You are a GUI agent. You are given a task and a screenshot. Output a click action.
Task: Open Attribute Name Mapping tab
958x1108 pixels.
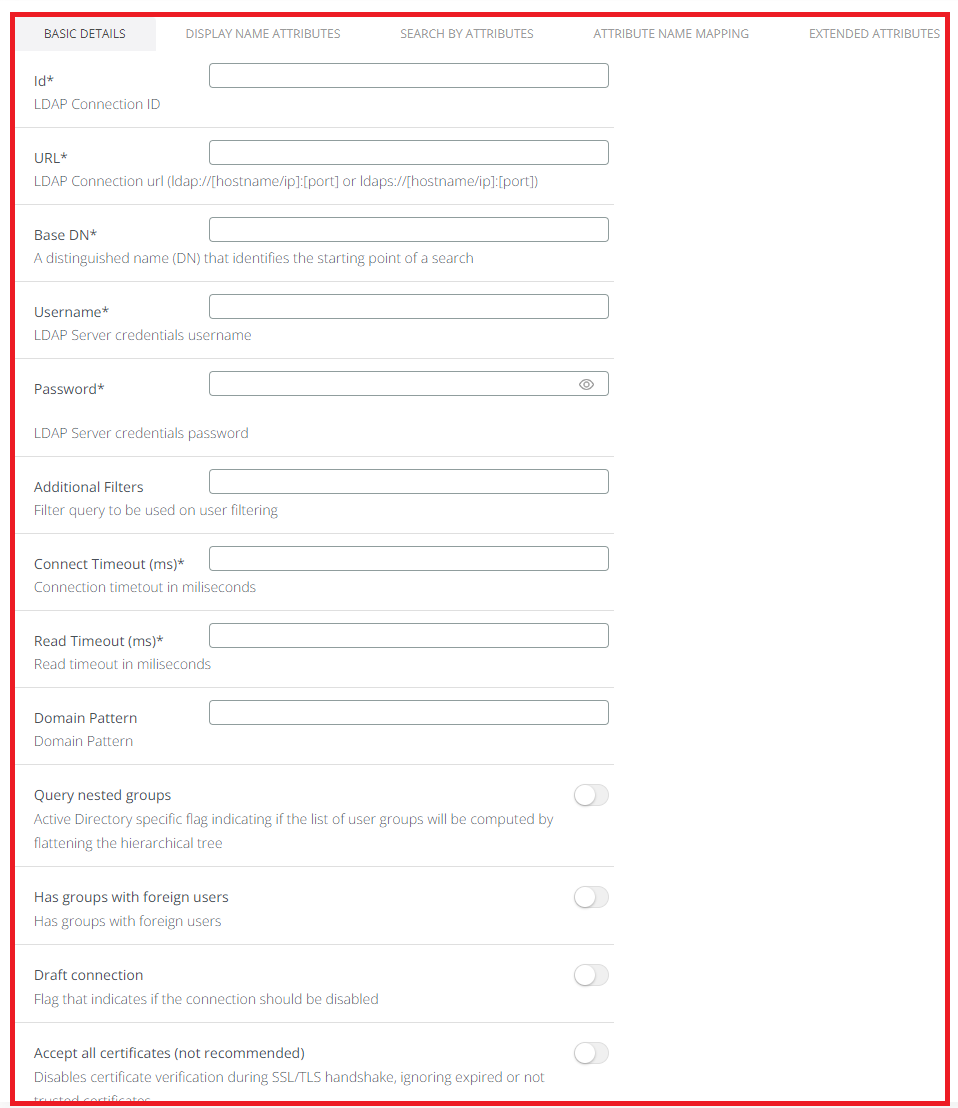[x=671, y=34]
